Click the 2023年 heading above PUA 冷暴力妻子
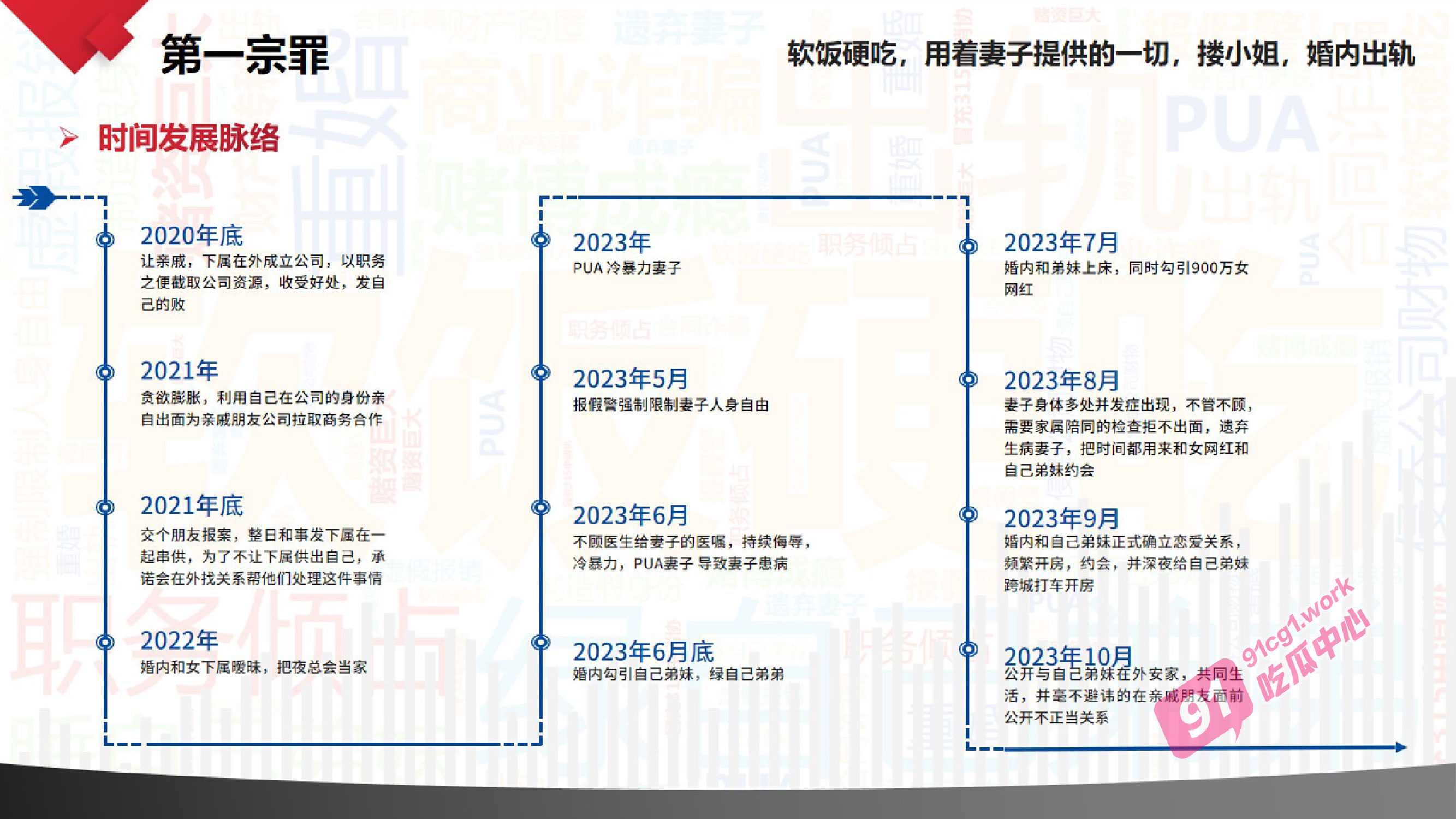1456x819 pixels. tap(611, 242)
